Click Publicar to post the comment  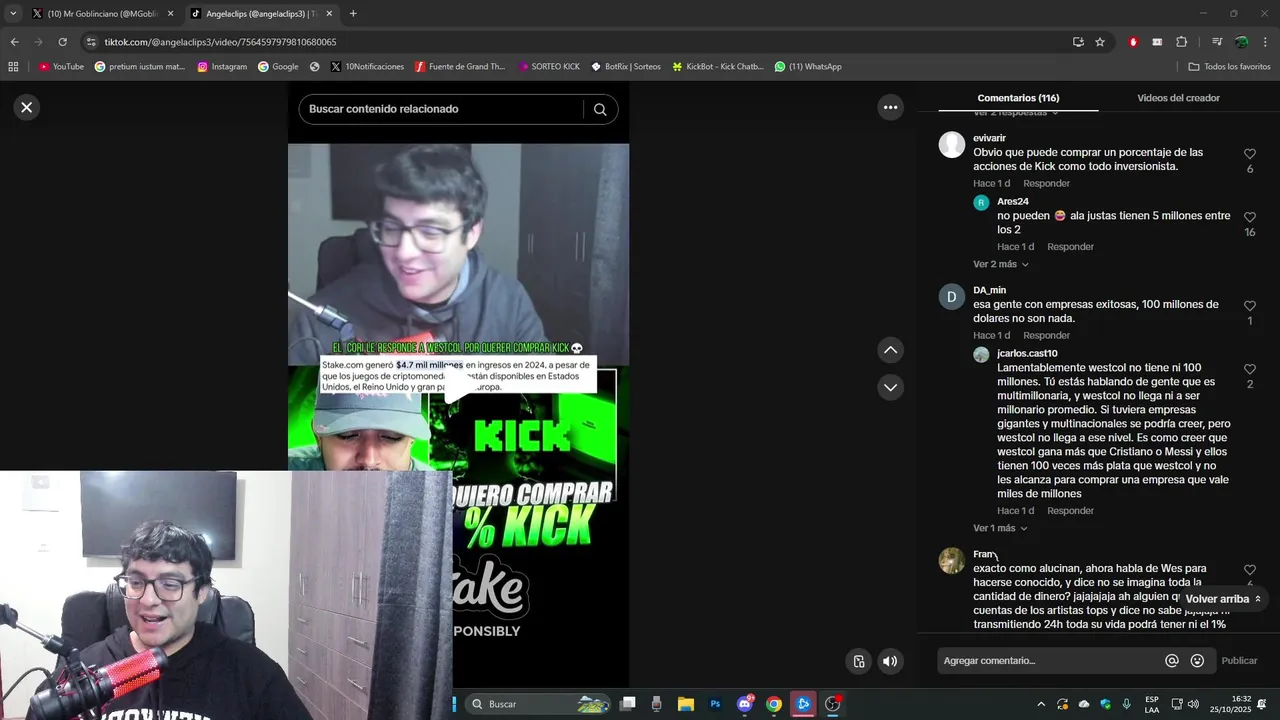[1239, 661]
